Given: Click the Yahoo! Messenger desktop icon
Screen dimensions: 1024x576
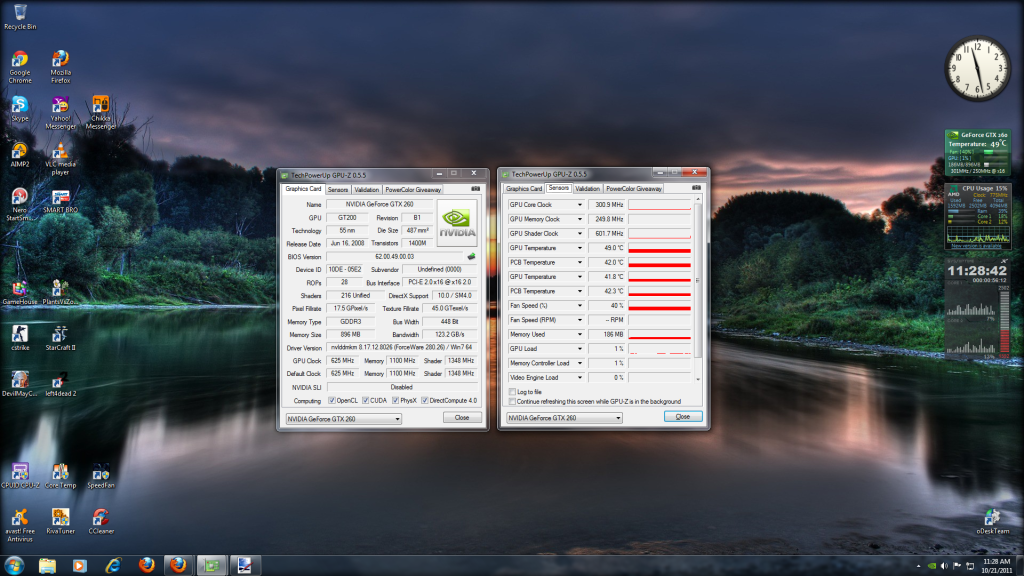Looking at the screenshot, I should (60, 113).
